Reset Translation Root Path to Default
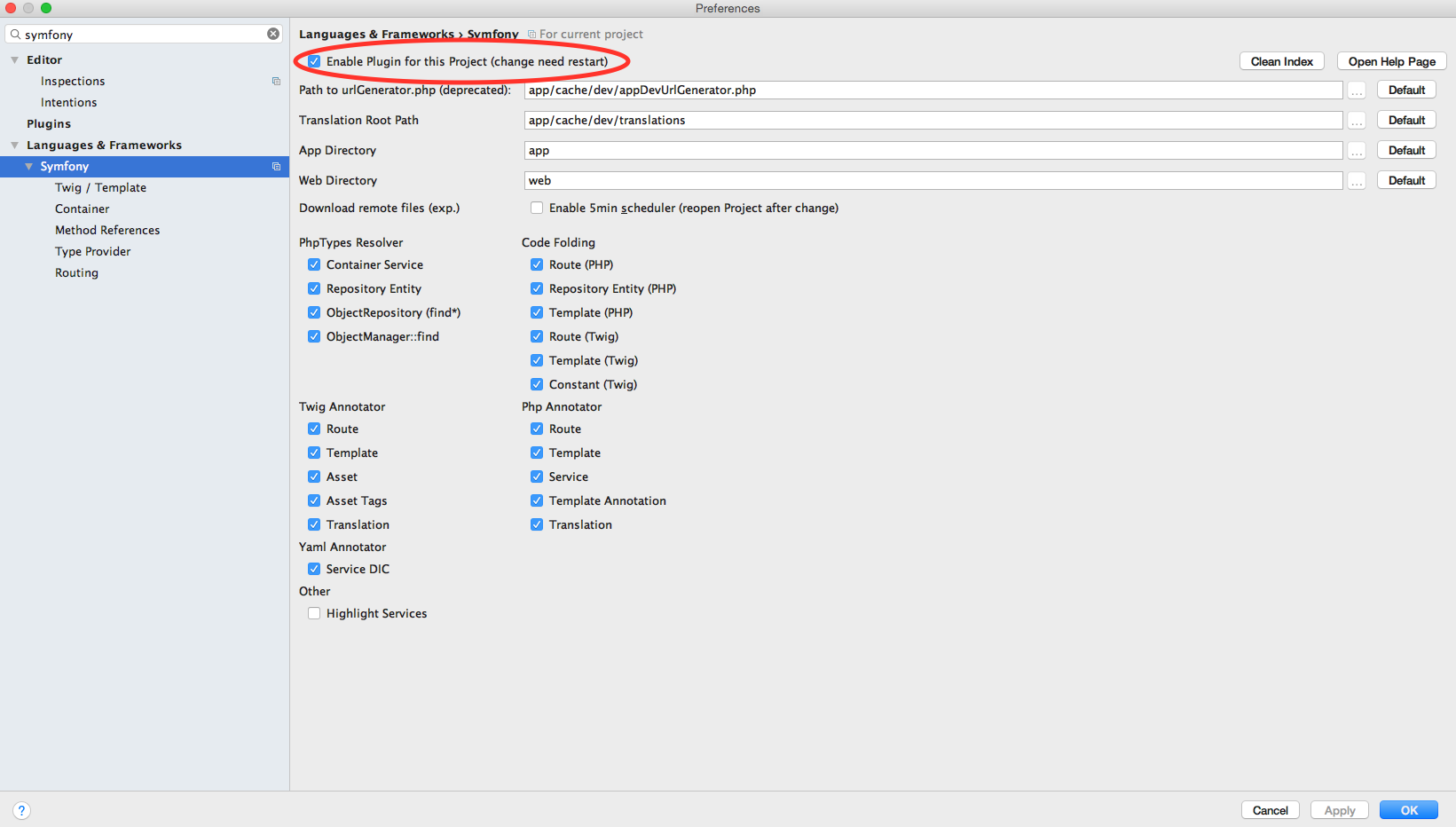Screen dimensions: 1456x827 [1406, 120]
